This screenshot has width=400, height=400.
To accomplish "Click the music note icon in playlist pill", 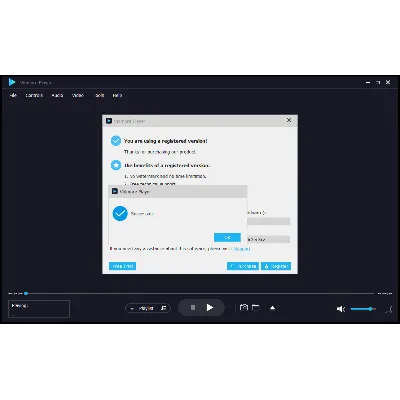I will point(164,308).
